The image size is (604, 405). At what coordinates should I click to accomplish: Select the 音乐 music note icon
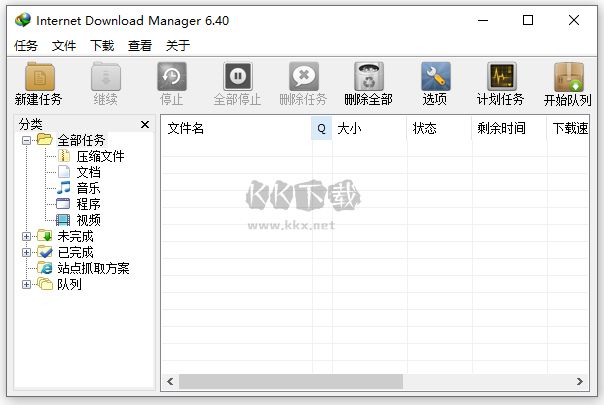[x=64, y=188]
